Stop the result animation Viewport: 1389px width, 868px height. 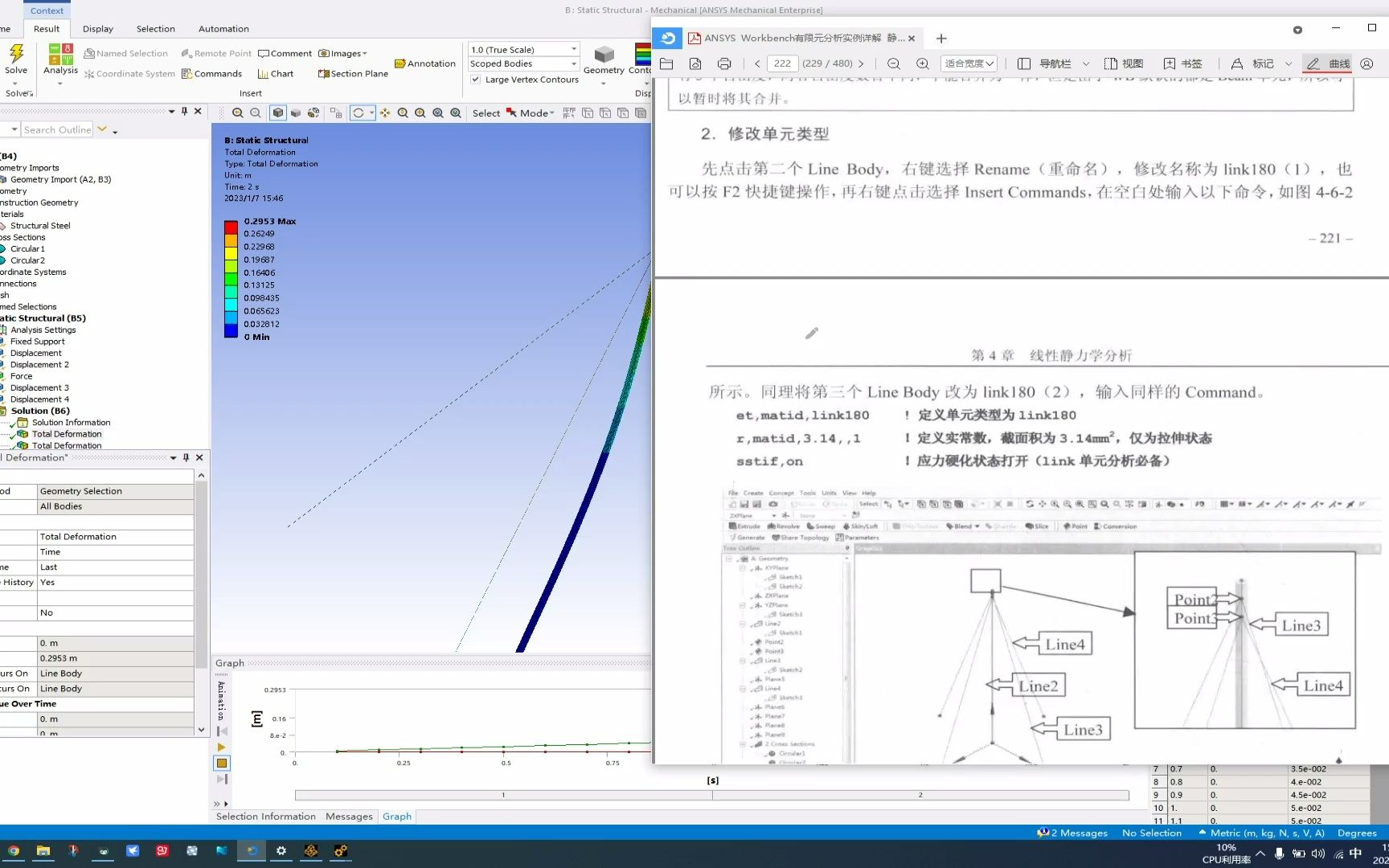[222, 763]
